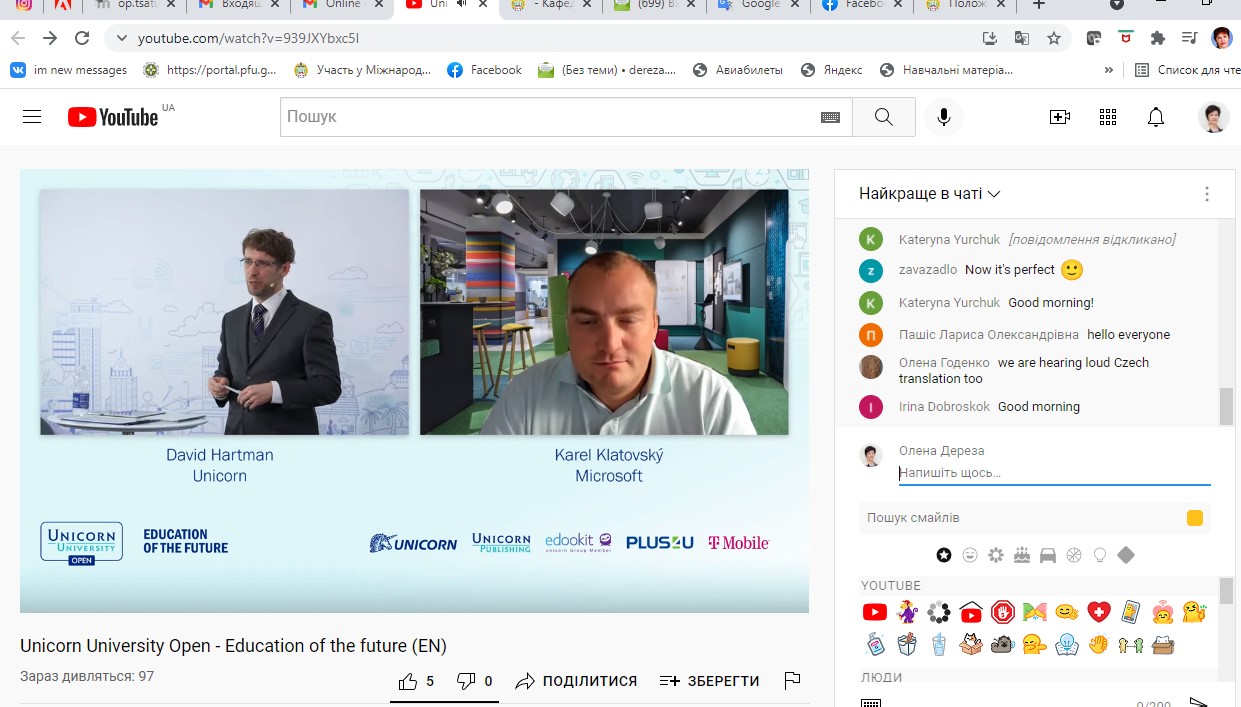Toggle the yellow skin tone selector
Viewport: 1241px width, 707px height.
tap(1194, 518)
